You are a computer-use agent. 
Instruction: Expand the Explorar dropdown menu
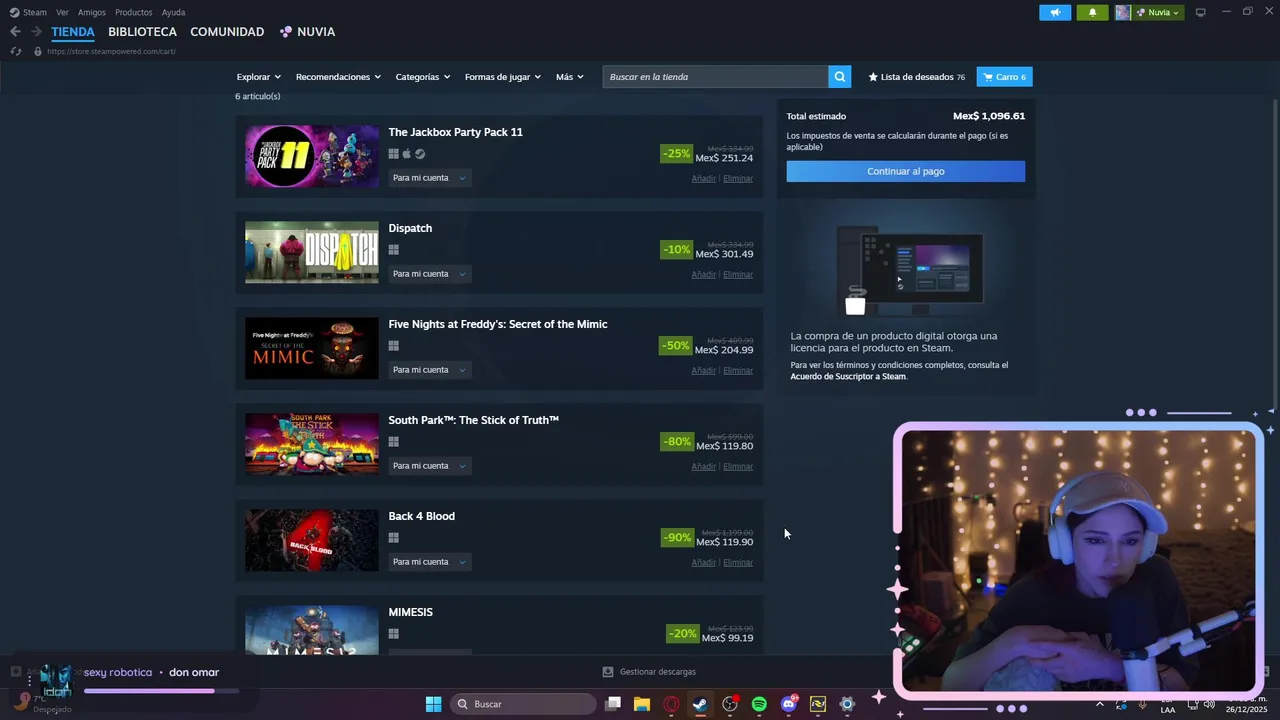pyautogui.click(x=259, y=77)
